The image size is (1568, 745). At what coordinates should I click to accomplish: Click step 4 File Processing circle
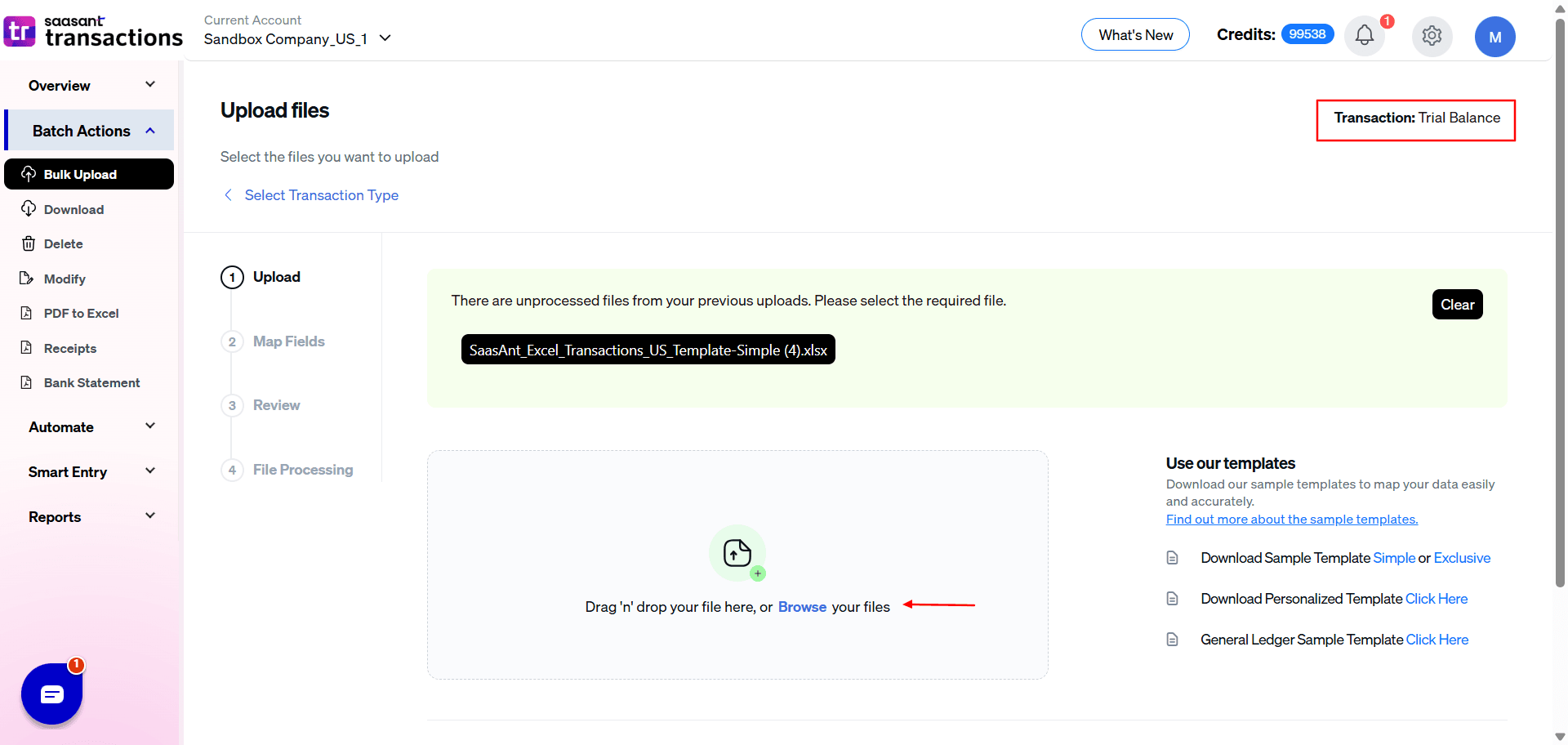(232, 470)
